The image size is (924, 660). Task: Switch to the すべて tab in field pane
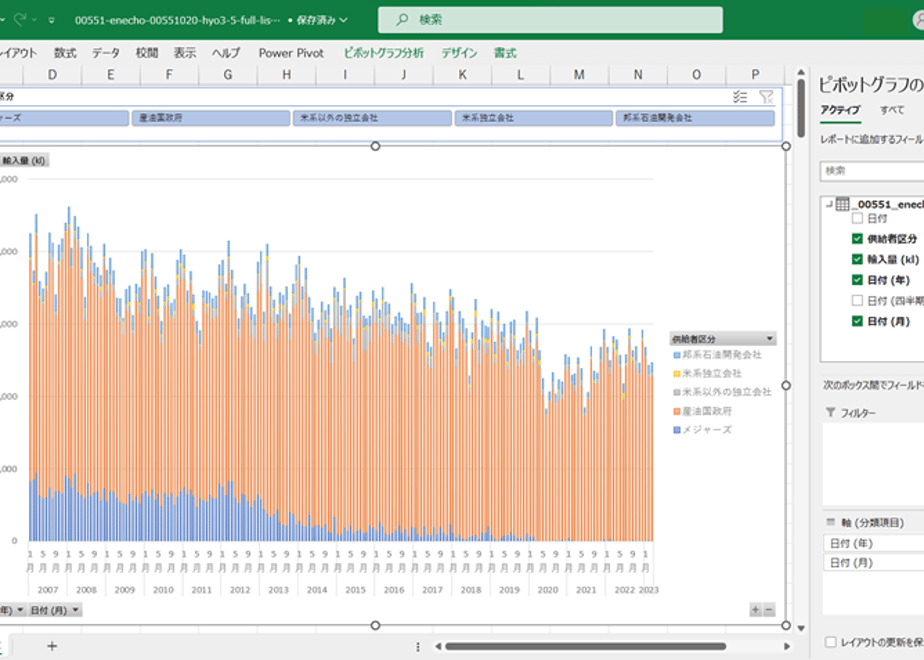tap(892, 110)
